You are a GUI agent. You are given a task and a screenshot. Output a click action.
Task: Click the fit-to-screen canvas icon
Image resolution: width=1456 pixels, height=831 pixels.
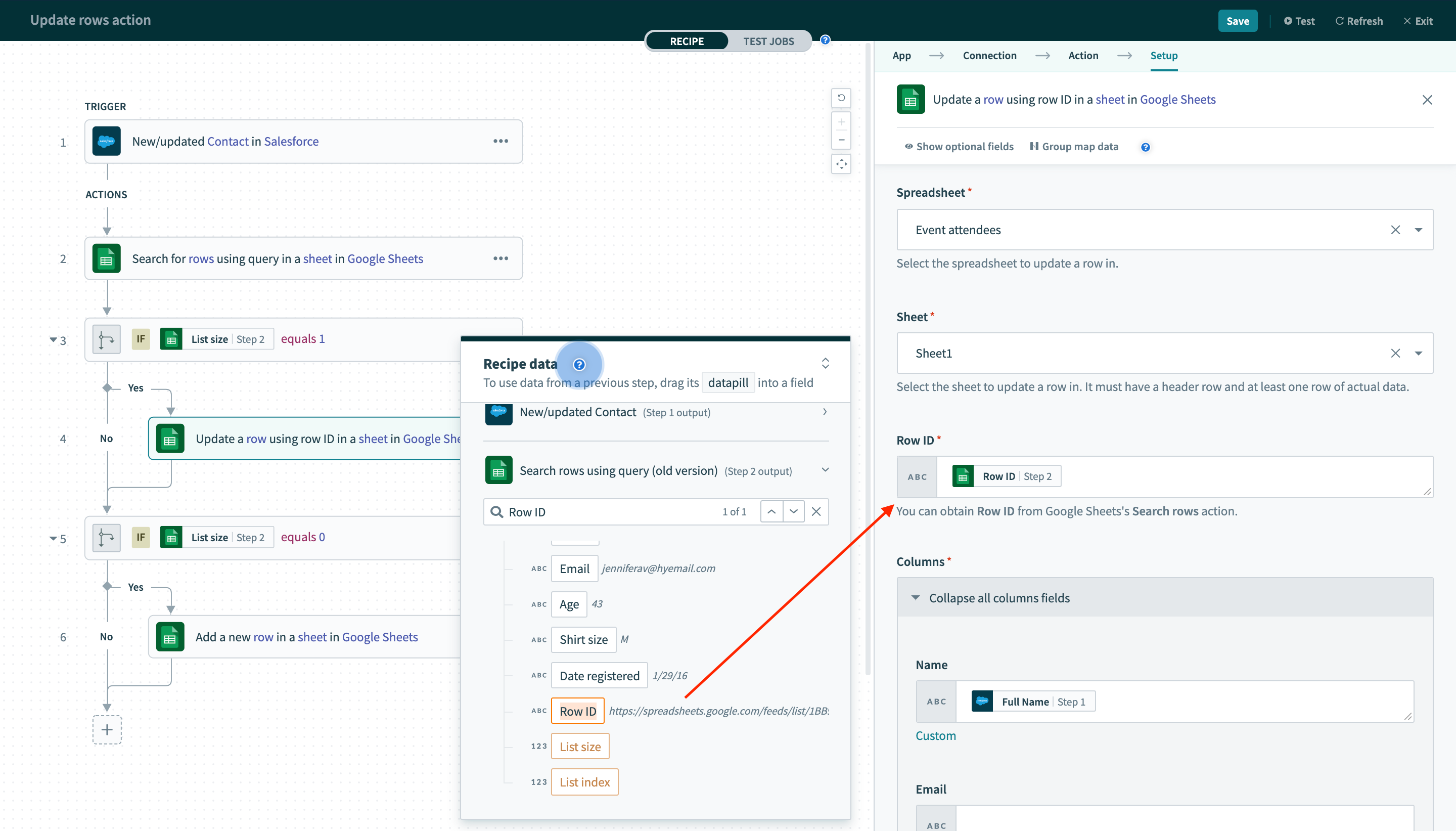point(841,164)
